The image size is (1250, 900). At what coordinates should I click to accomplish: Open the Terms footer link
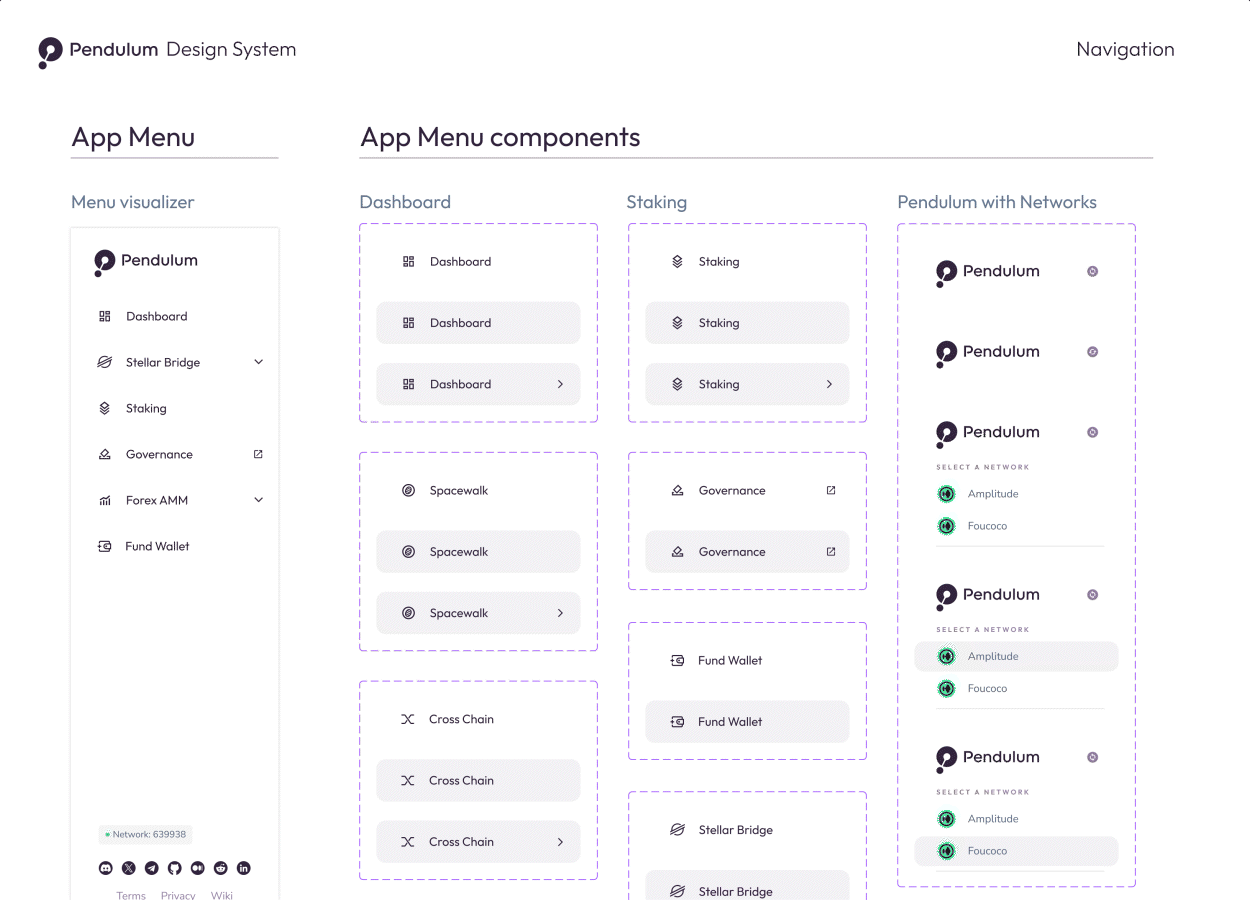[x=131, y=895]
